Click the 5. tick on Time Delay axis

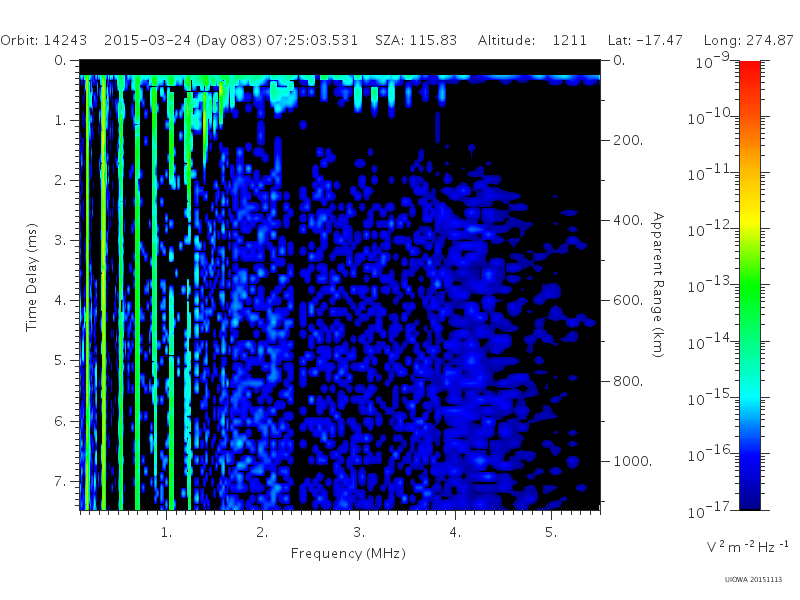(61, 361)
